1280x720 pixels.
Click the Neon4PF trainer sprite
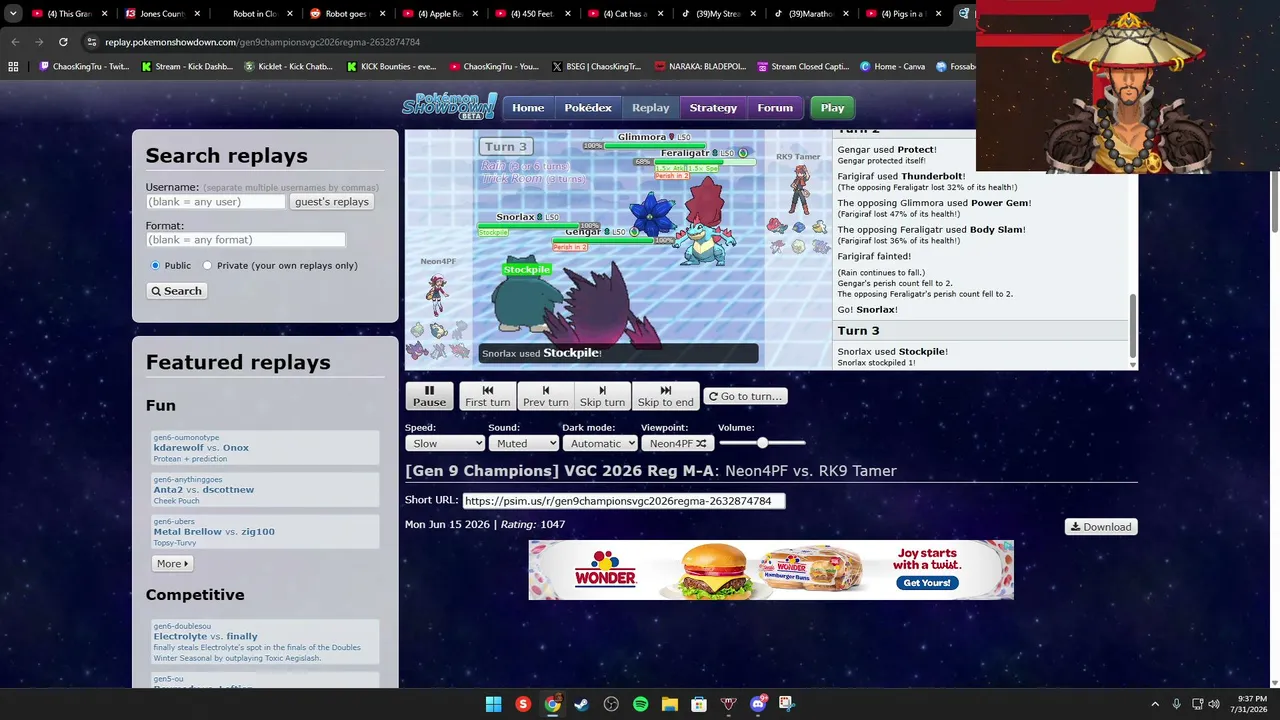[437, 294]
